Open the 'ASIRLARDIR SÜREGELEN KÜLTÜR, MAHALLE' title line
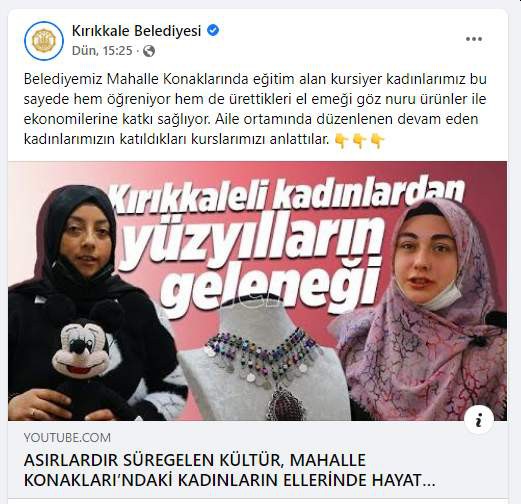Screen dimensions: 521x504 click(195, 460)
